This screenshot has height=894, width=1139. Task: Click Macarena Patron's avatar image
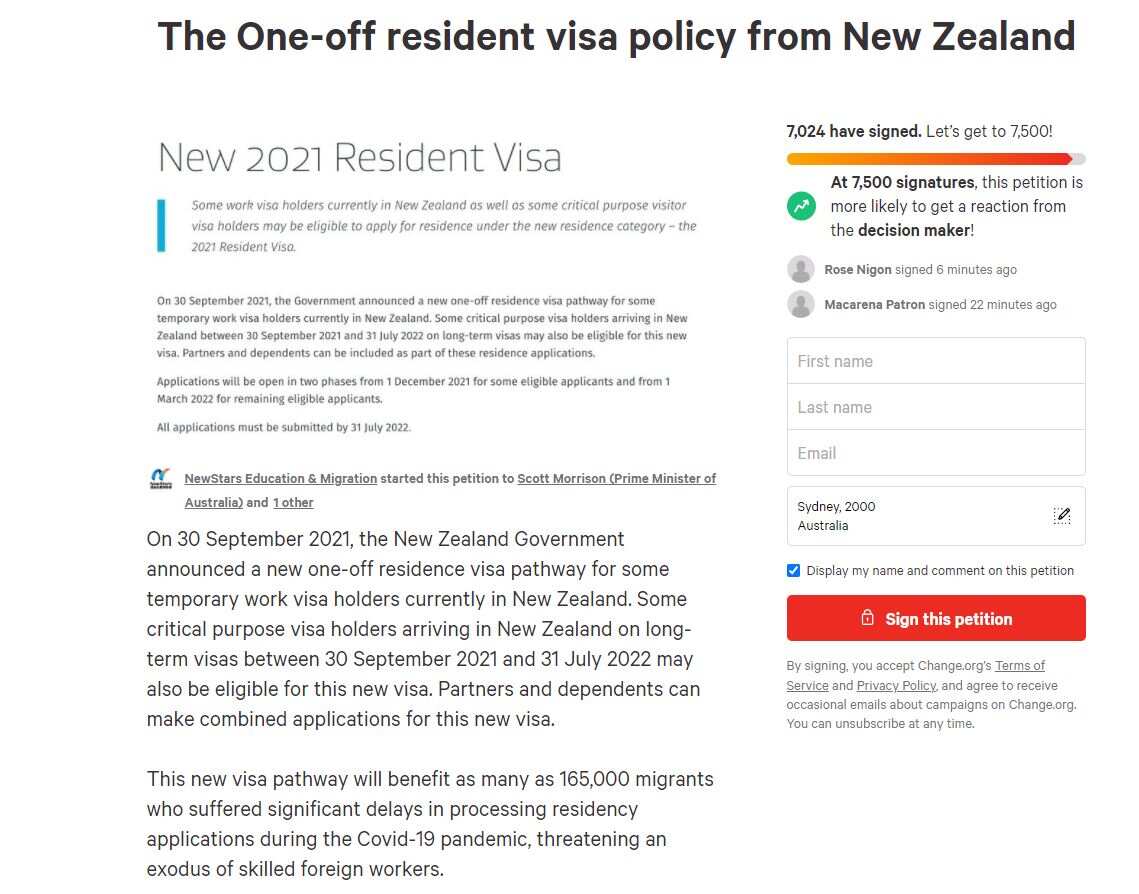[x=801, y=304]
